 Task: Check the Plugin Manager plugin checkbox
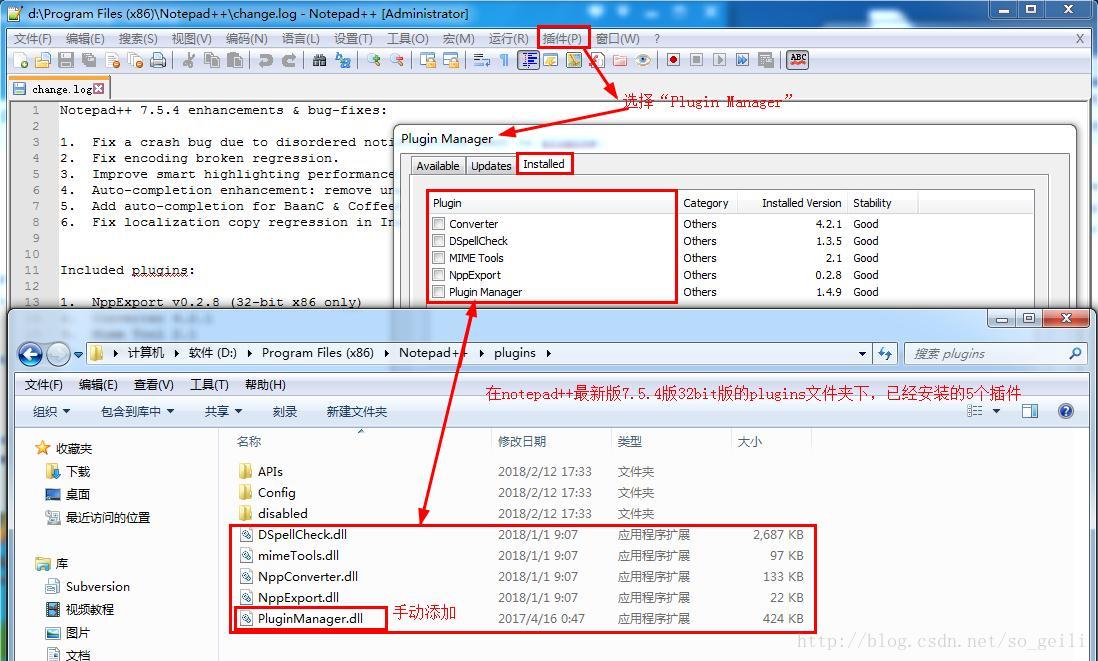coord(438,292)
